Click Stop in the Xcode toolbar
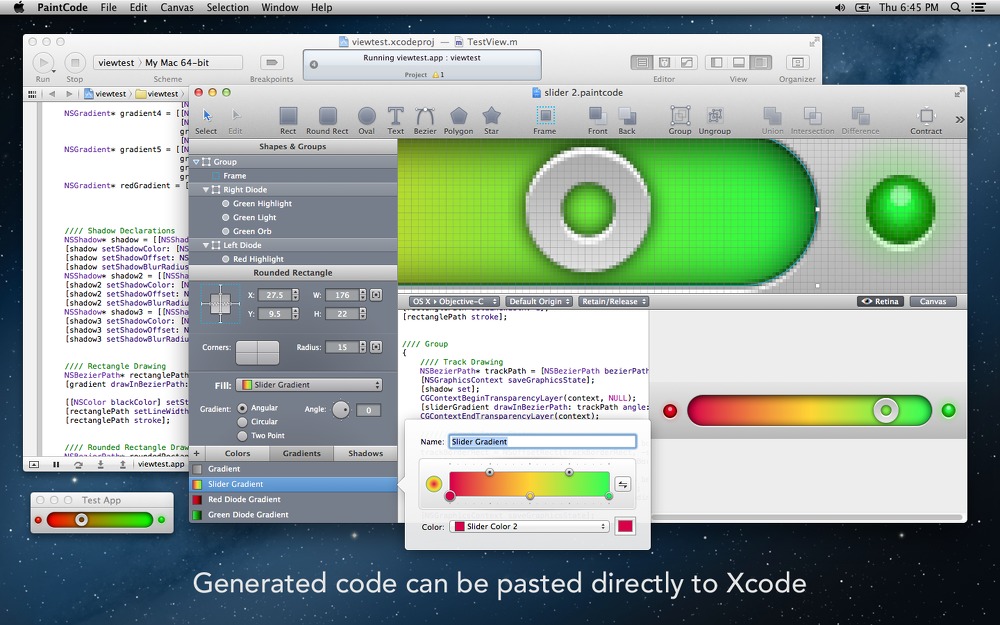Screen dimensions: 1000x625 tap(75, 62)
